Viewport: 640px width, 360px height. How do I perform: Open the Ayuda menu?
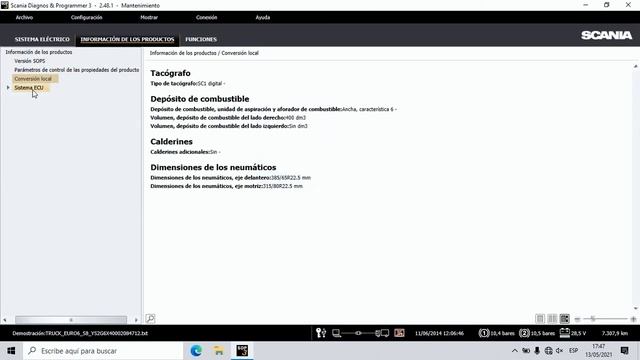pos(263,18)
